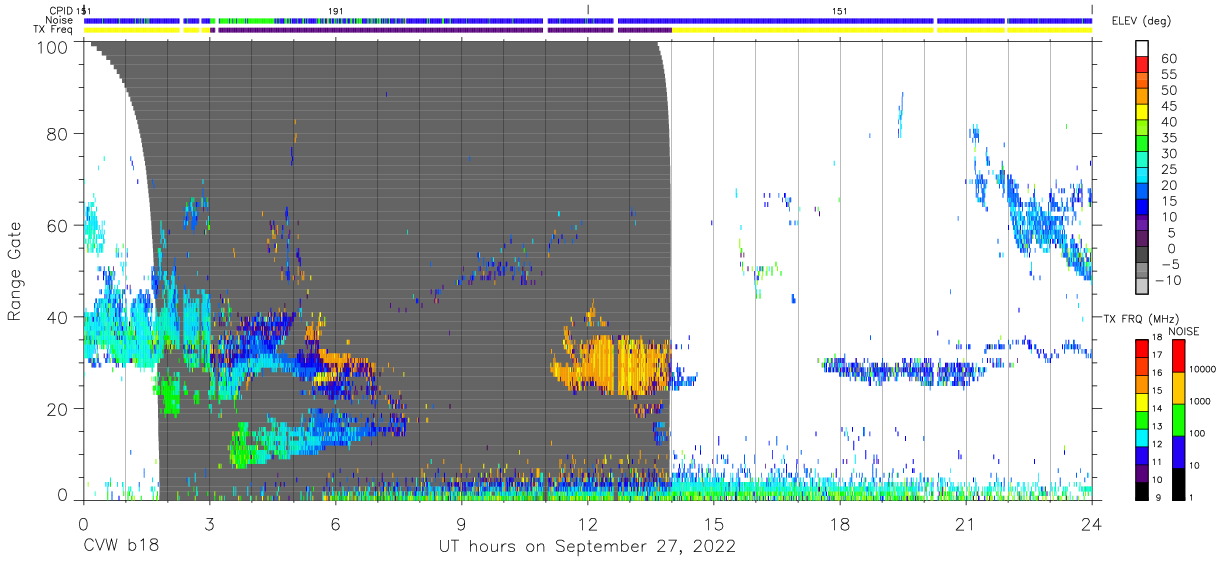Select the '80' tick on the Range Gate axis

click(x=57, y=134)
